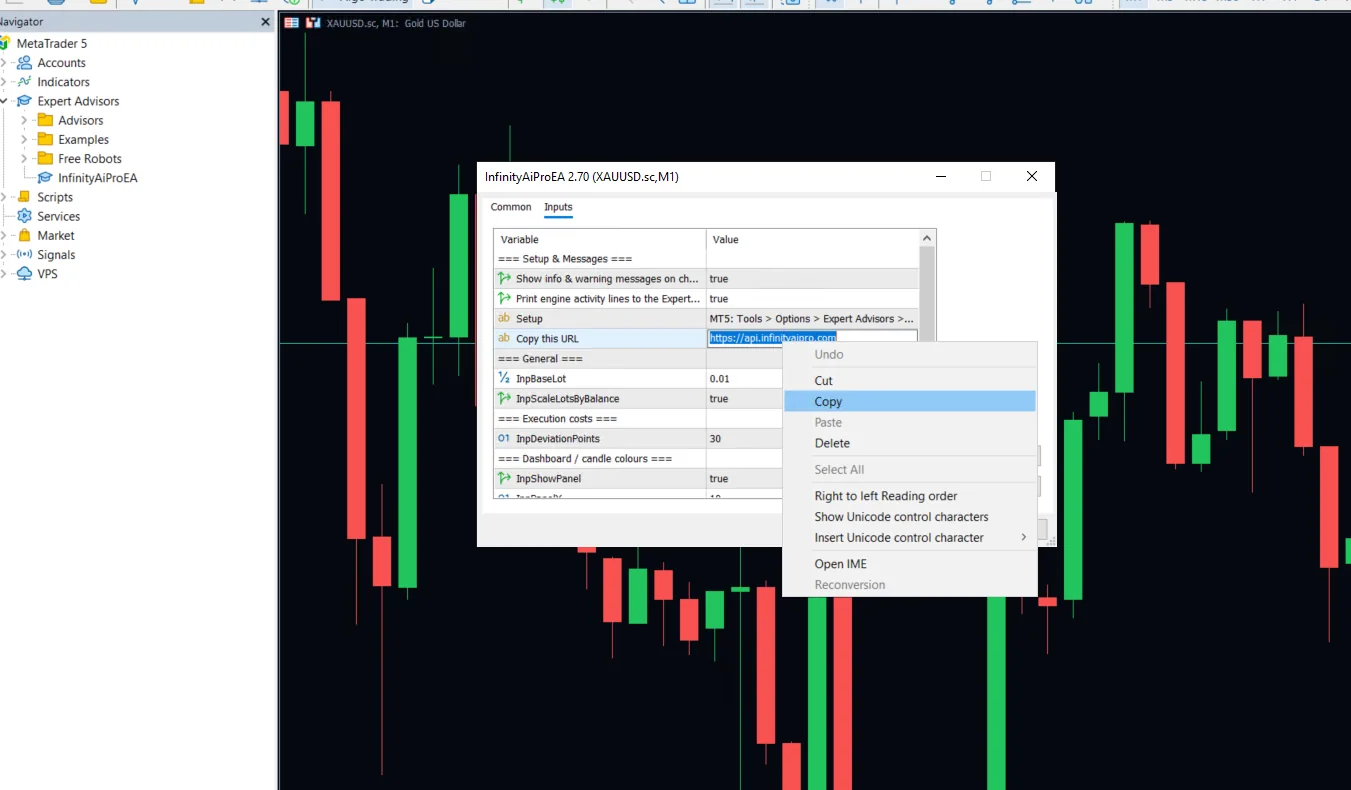Click the Setup value starting with MT5: Tools

pos(811,319)
